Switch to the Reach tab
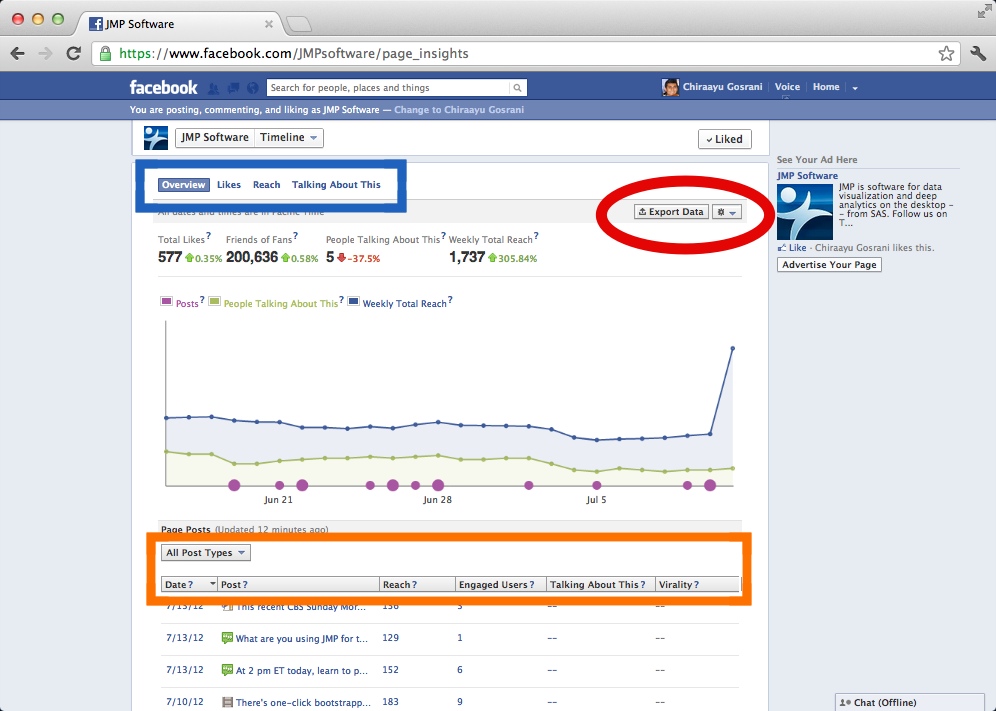 (x=266, y=185)
